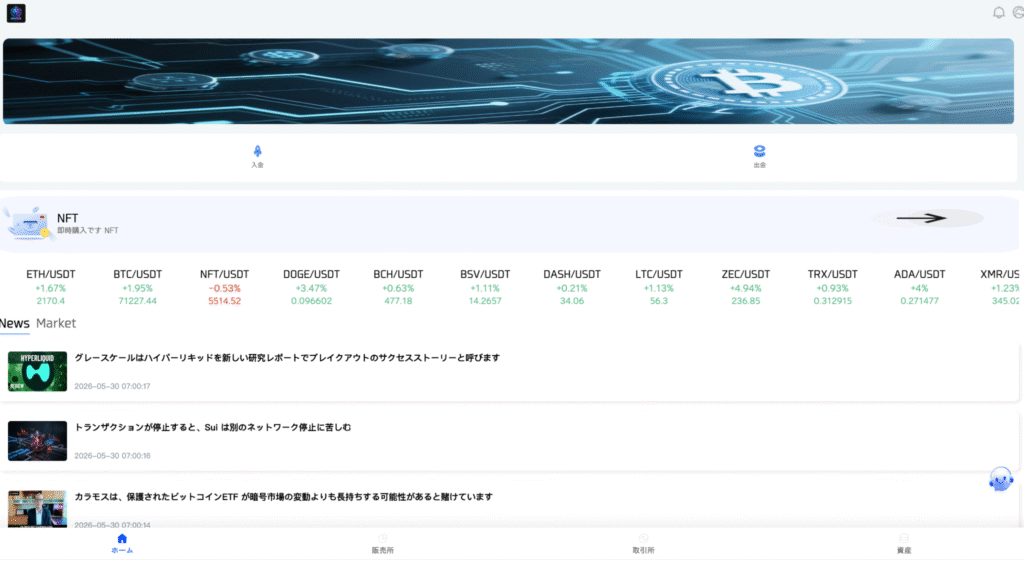1024x561 pixels.
Task: Select the ZEC/USDT ticker
Action: 745,287
